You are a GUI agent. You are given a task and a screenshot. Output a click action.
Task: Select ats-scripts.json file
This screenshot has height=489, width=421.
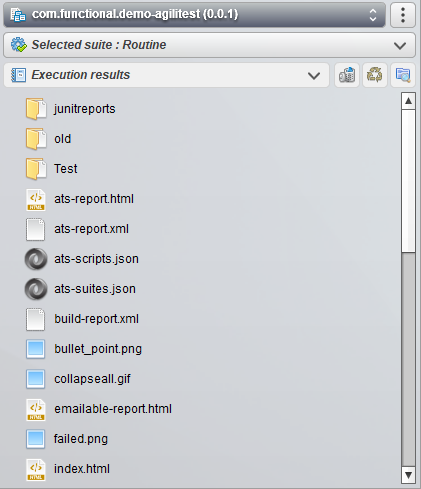coord(96,259)
